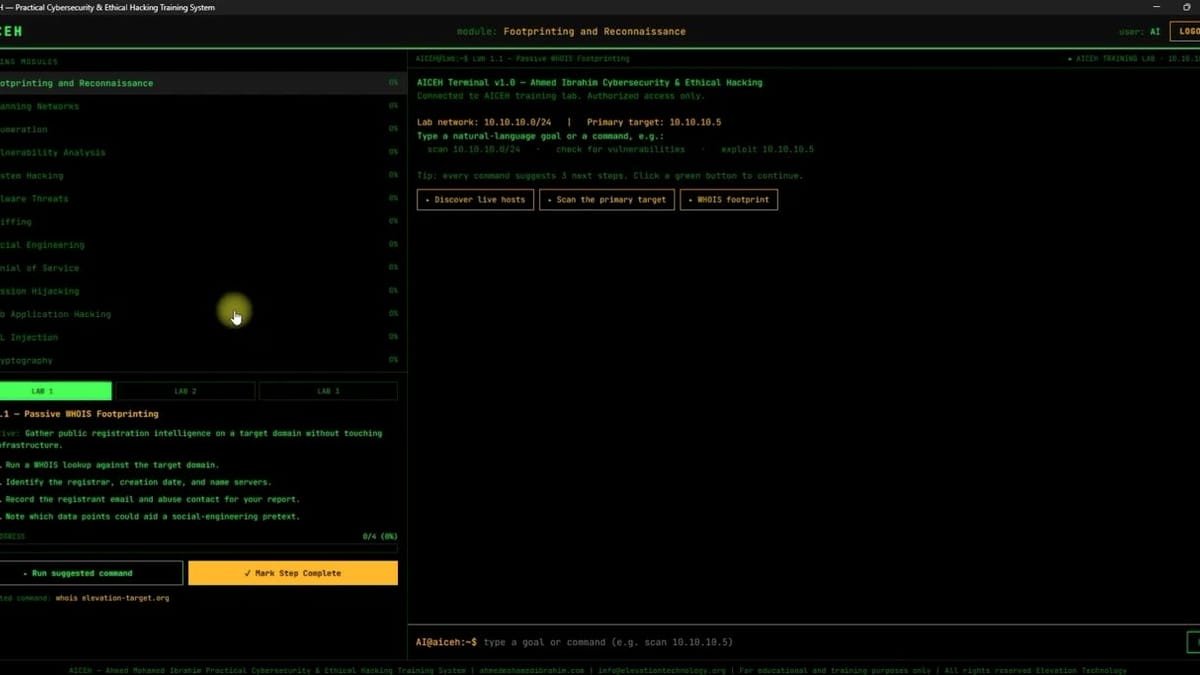The height and width of the screenshot is (675, 1200).
Task: Click the 'user: AI' label in header
Action: pos(1139,32)
